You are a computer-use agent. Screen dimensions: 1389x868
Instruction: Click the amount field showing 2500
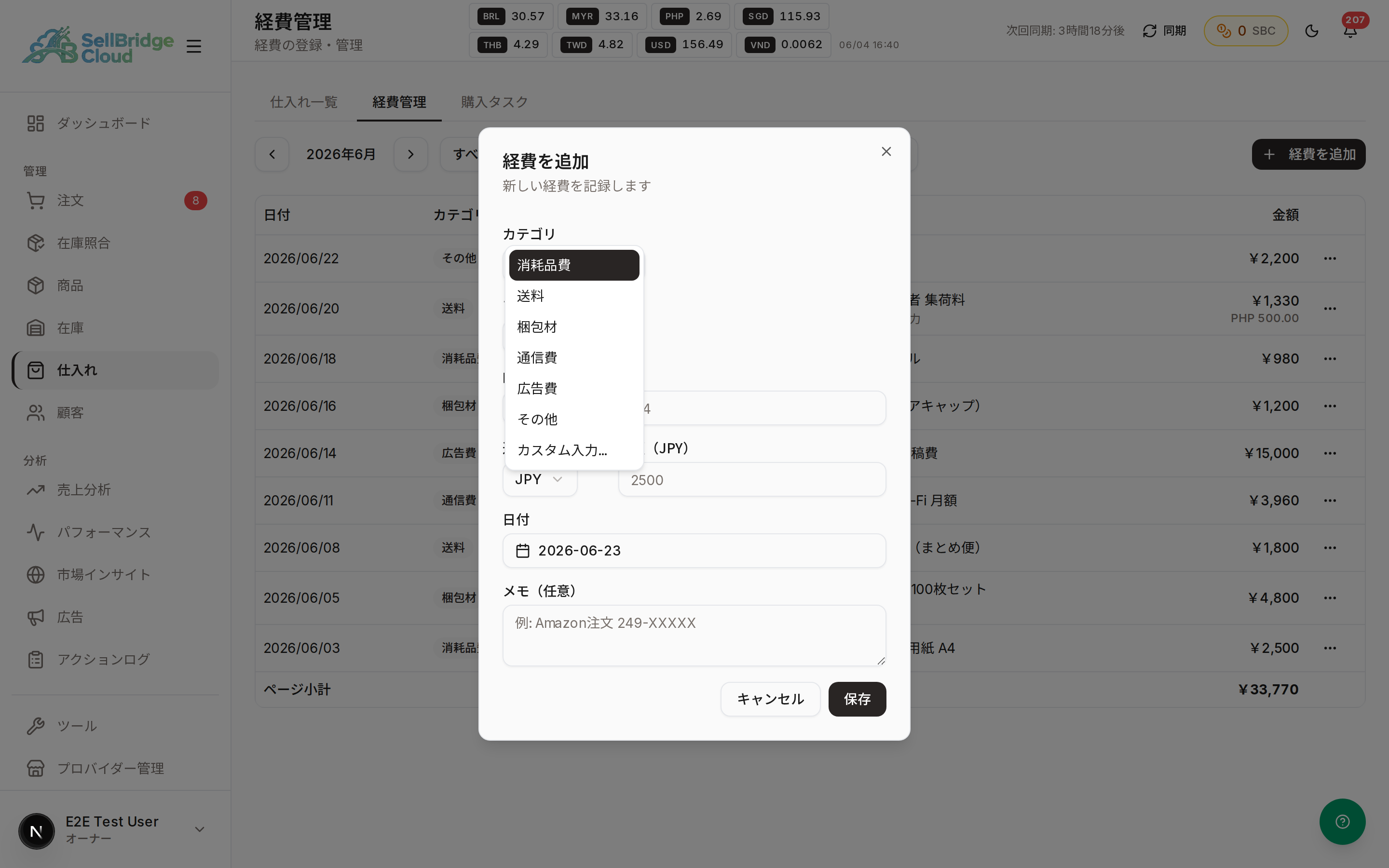(x=752, y=479)
